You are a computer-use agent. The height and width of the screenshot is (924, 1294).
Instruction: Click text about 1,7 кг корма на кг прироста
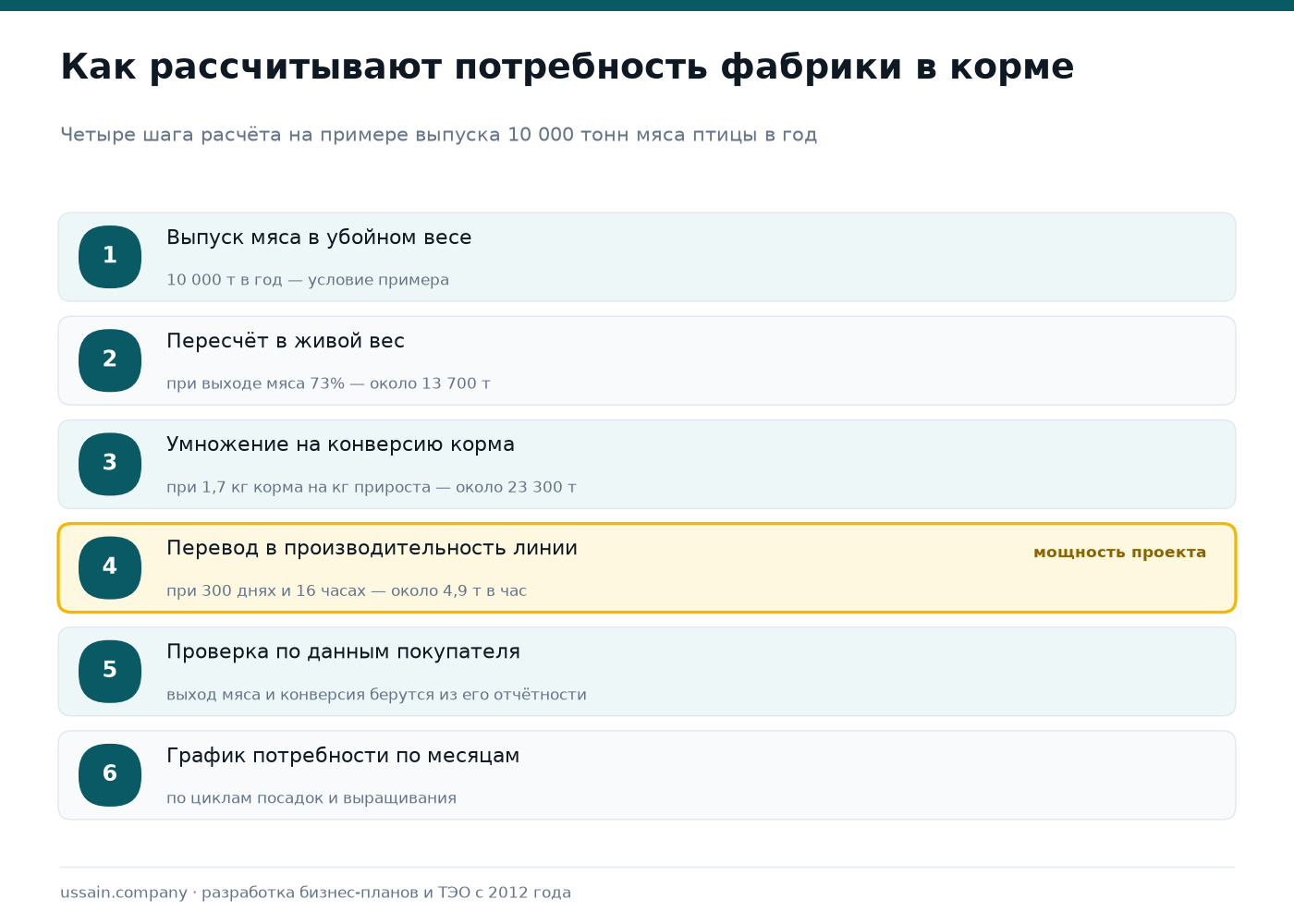[x=372, y=487]
